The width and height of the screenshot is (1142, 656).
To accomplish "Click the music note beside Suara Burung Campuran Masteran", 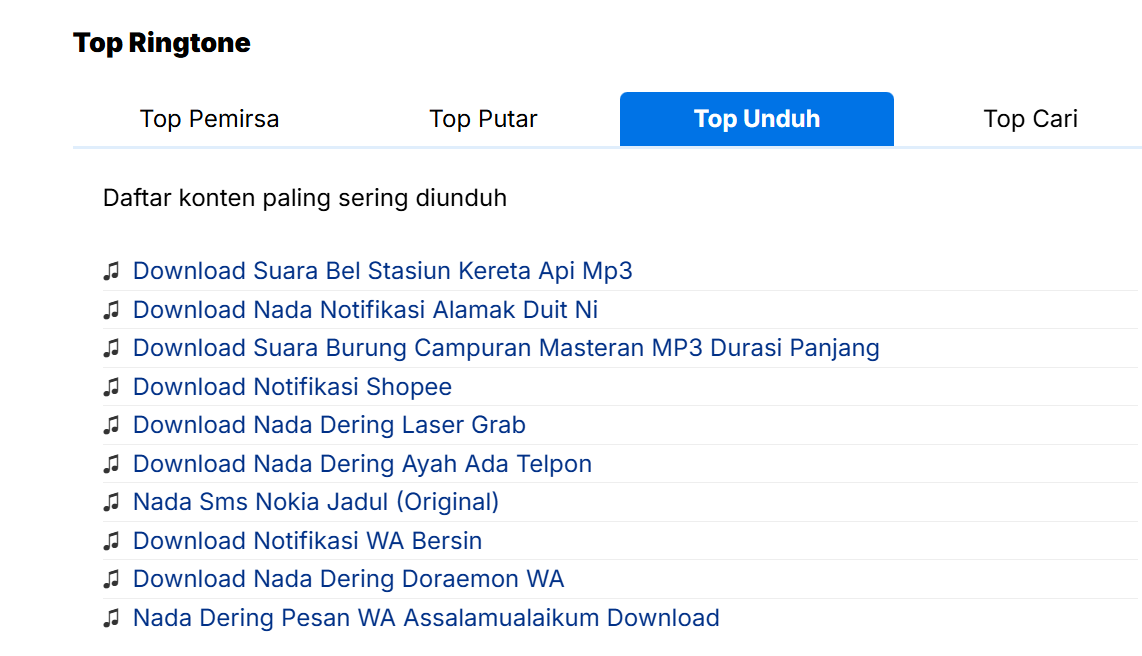I will 111,348.
